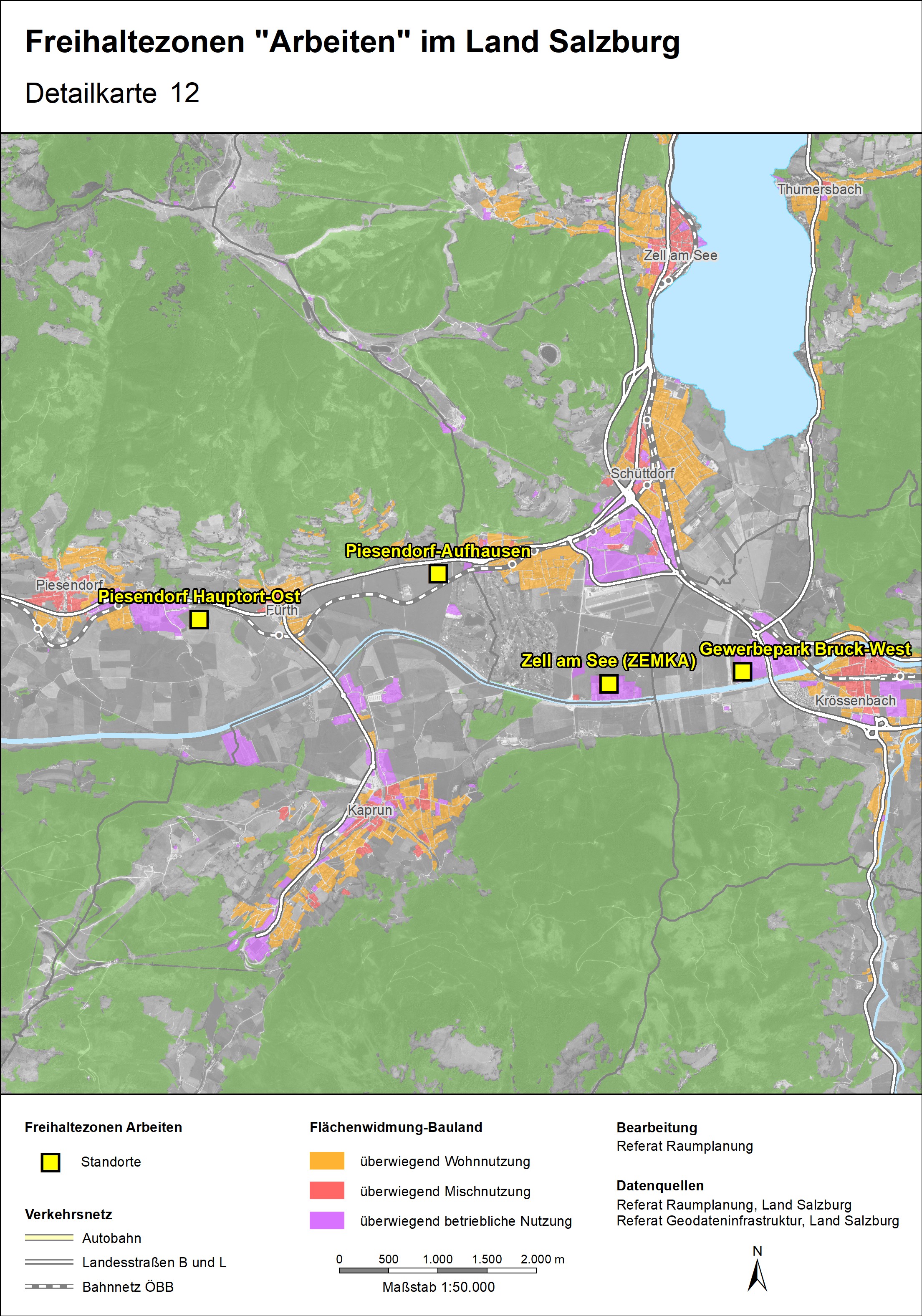Click the red Mischnutzung legend swatch
Image resolution: width=922 pixels, height=1316 pixels.
(x=327, y=1190)
